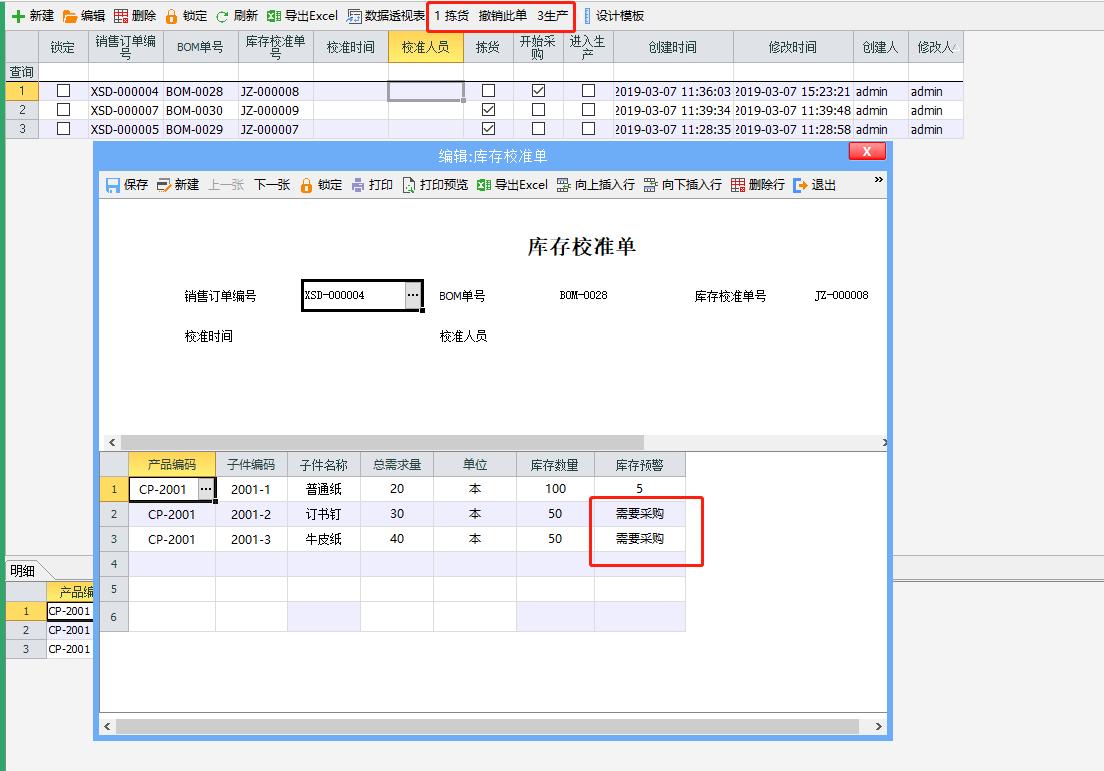Click 导出Excel icon in the edit dialog
1104x771 pixels.
[484, 185]
